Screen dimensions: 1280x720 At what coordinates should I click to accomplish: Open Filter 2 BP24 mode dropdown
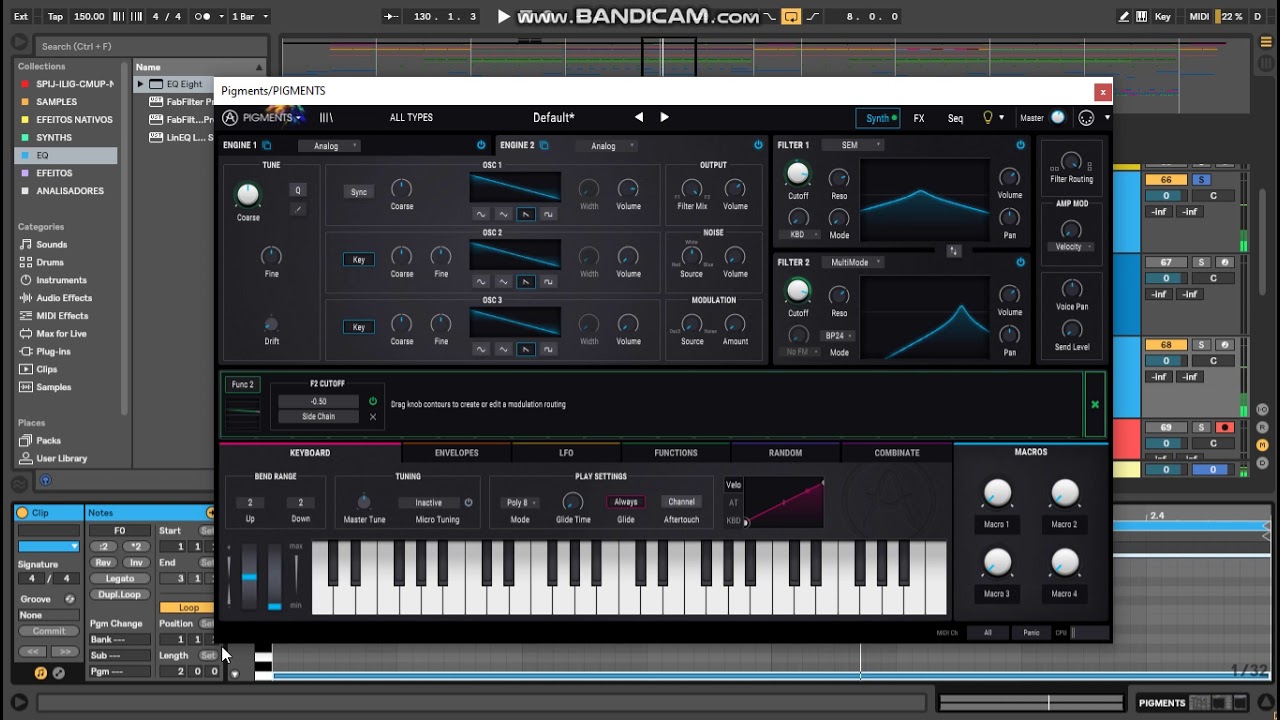click(x=838, y=336)
